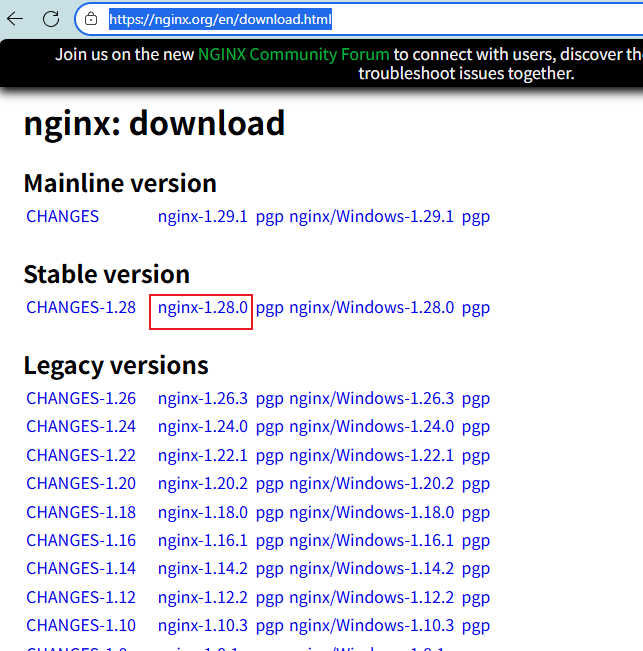Download legacy nginx-1.24.0
Viewport: 643px width, 651px height.
(x=203, y=426)
